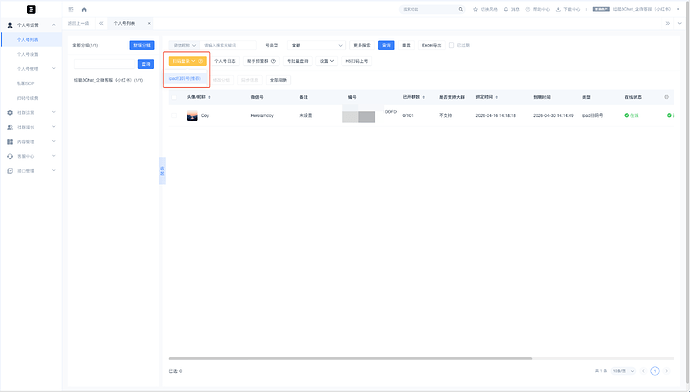Select the Chat_企微客服 (1/1) group row

click(x=108, y=80)
